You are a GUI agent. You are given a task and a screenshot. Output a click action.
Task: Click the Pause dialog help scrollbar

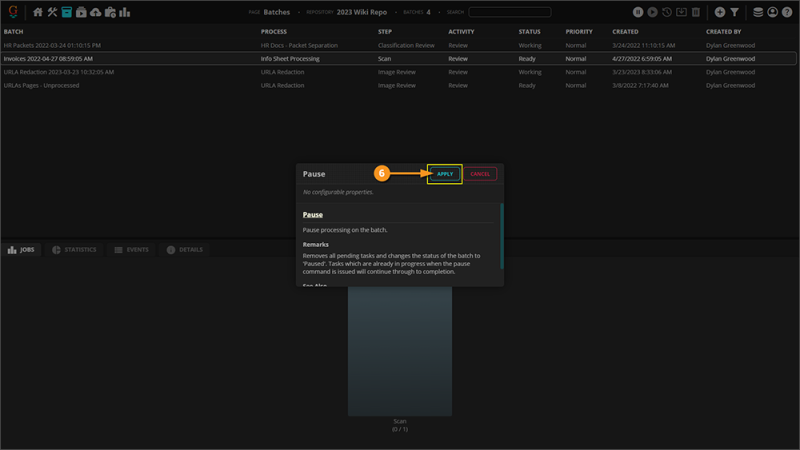(501, 236)
